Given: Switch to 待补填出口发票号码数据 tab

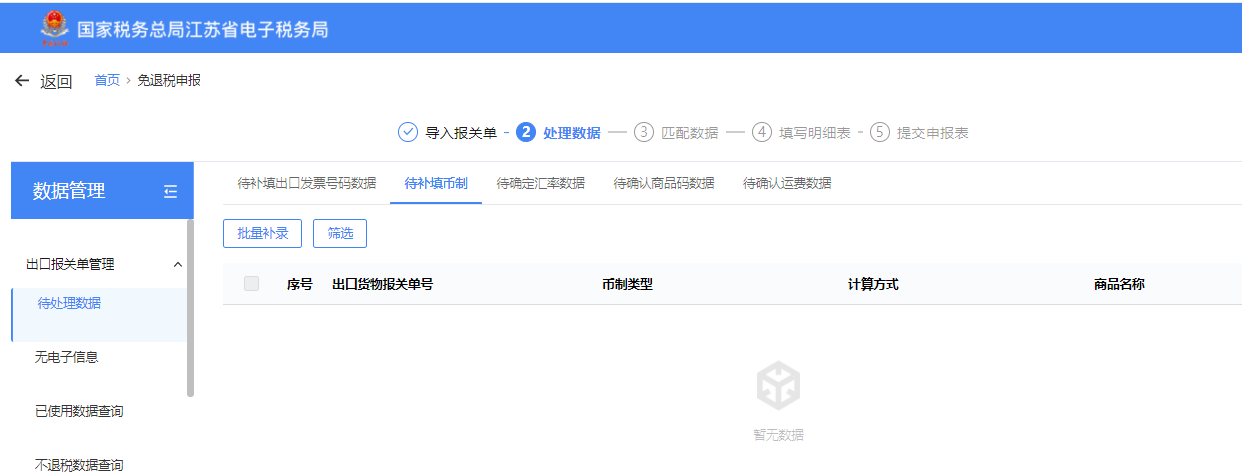Looking at the screenshot, I should click(x=306, y=184).
